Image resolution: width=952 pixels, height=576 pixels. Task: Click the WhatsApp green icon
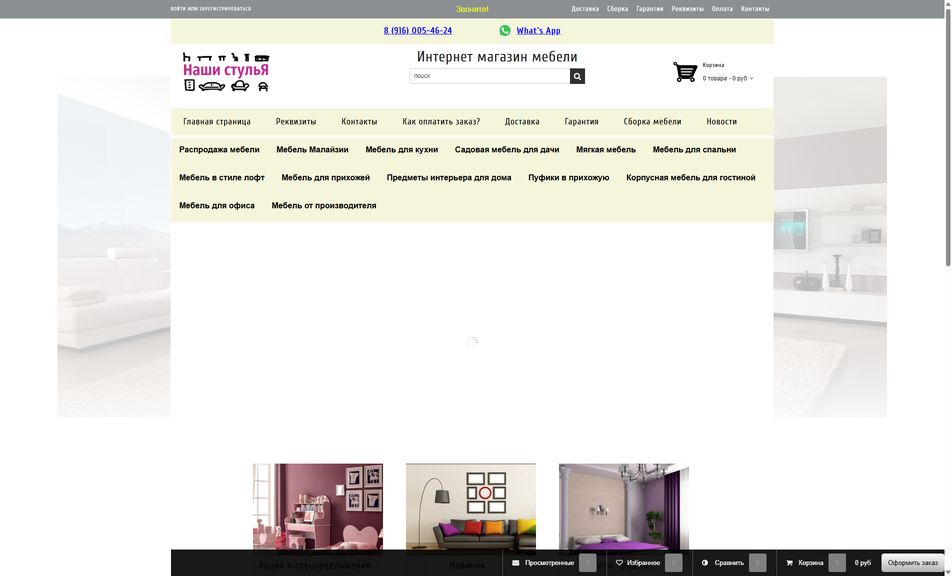pos(505,30)
